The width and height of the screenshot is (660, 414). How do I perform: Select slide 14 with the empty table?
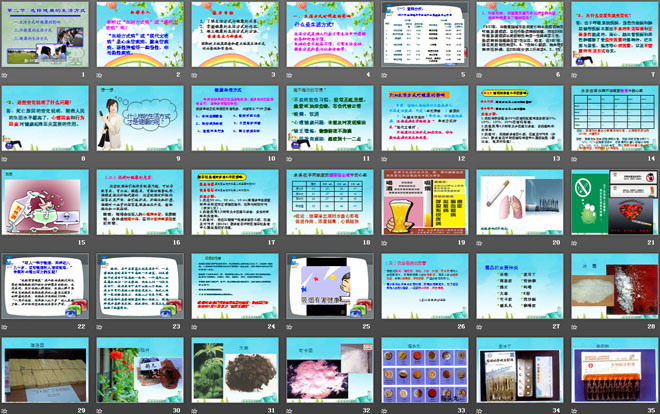click(x=615, y=118)
